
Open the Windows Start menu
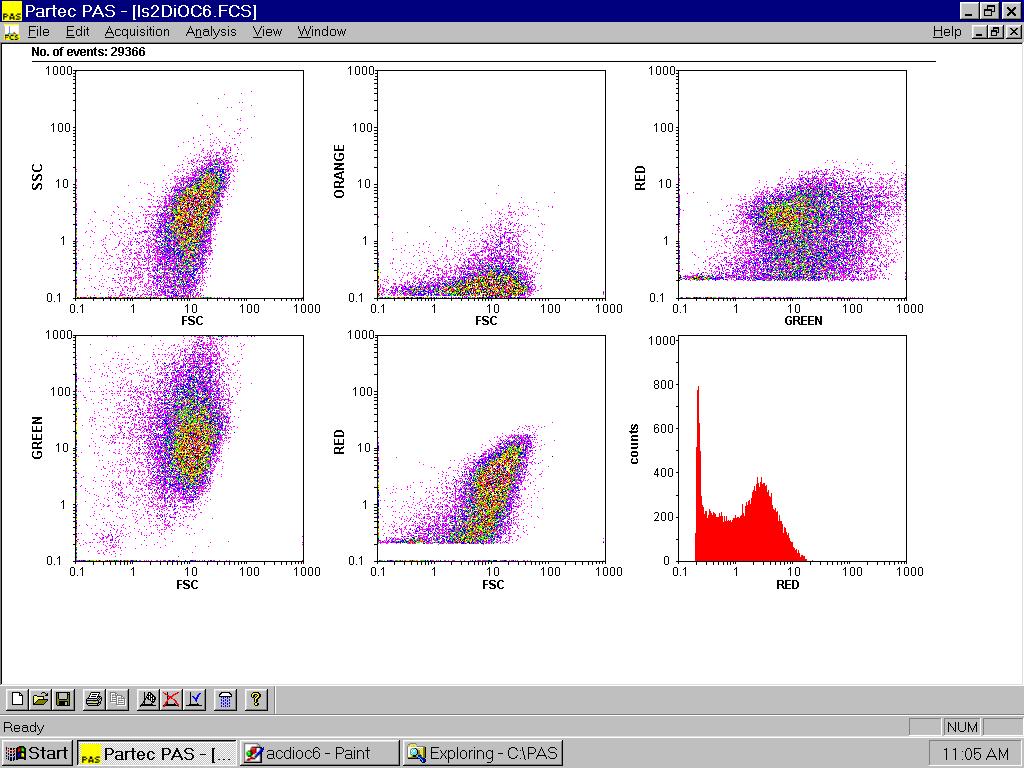[x=38, y=753]
